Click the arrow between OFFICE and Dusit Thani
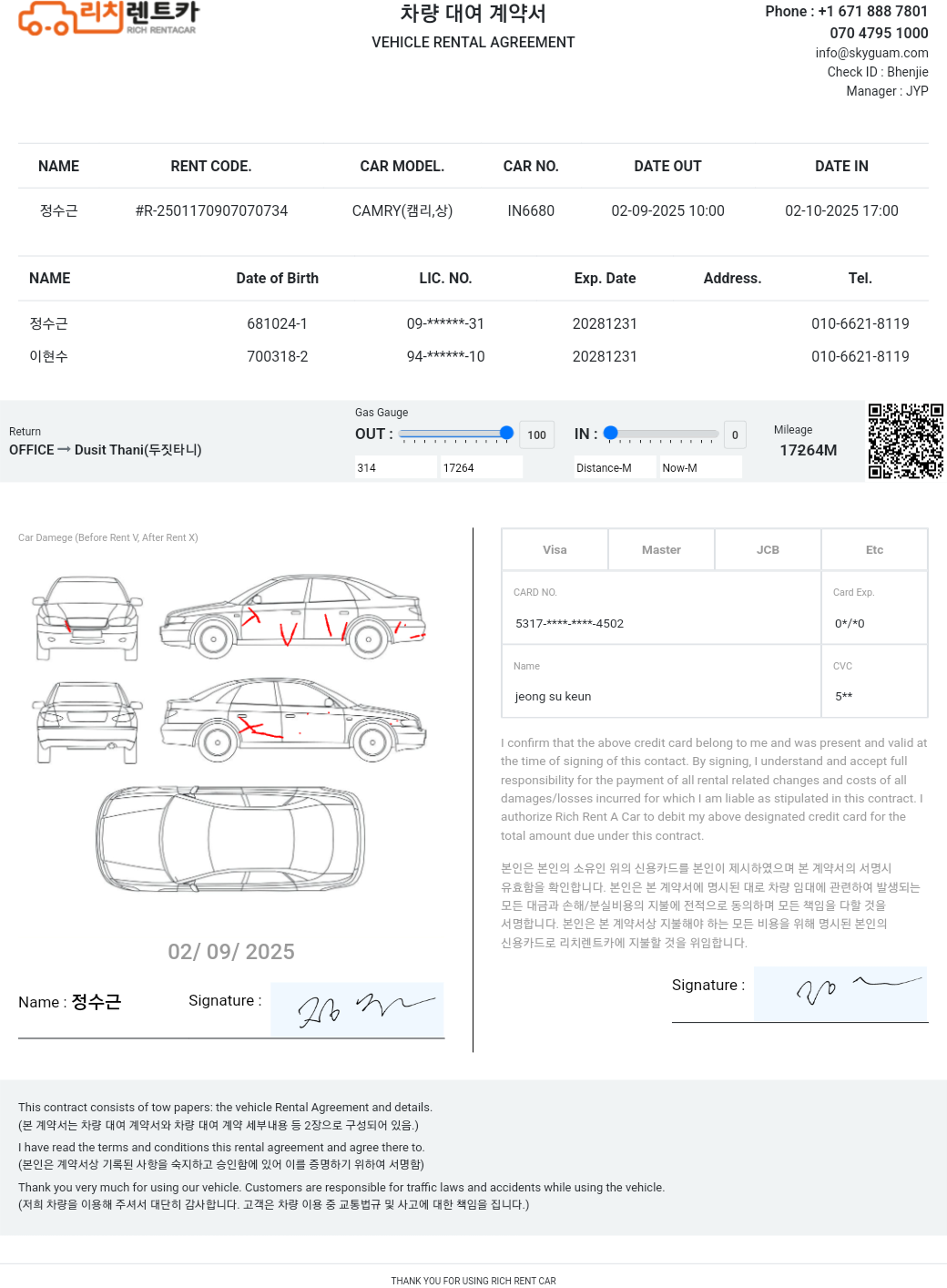This screenshot has height=1288, width=947. 64,450
